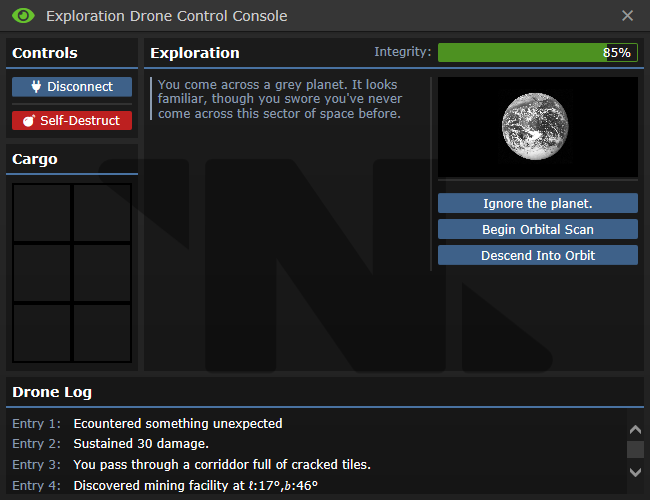Viewport: 650px width, 500px height.
Task: Select log Entry 4 about mining facility
Action: pos(195,486)
